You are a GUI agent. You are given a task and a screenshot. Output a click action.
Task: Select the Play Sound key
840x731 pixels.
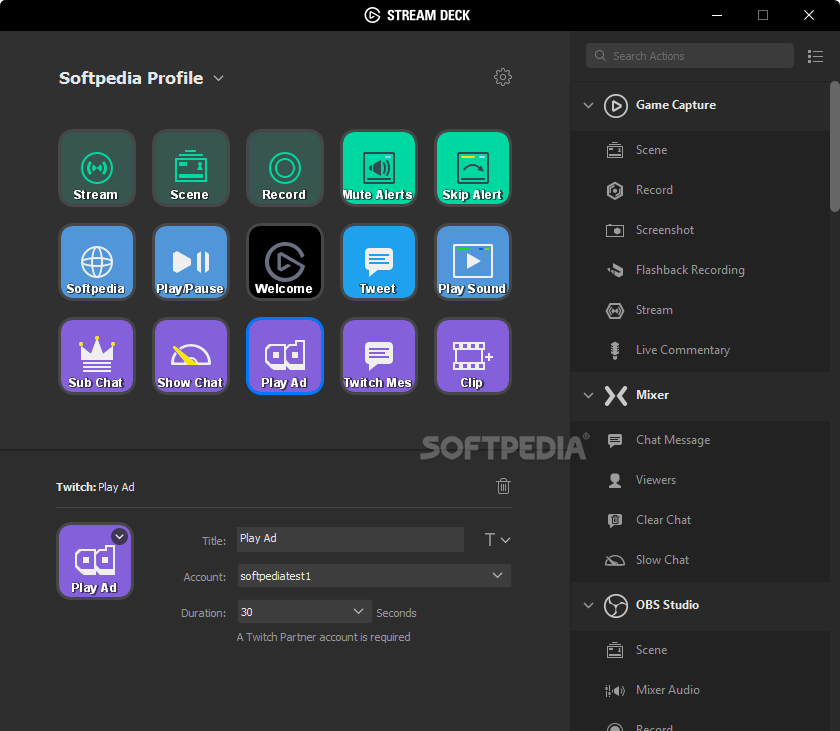(472, 262)
